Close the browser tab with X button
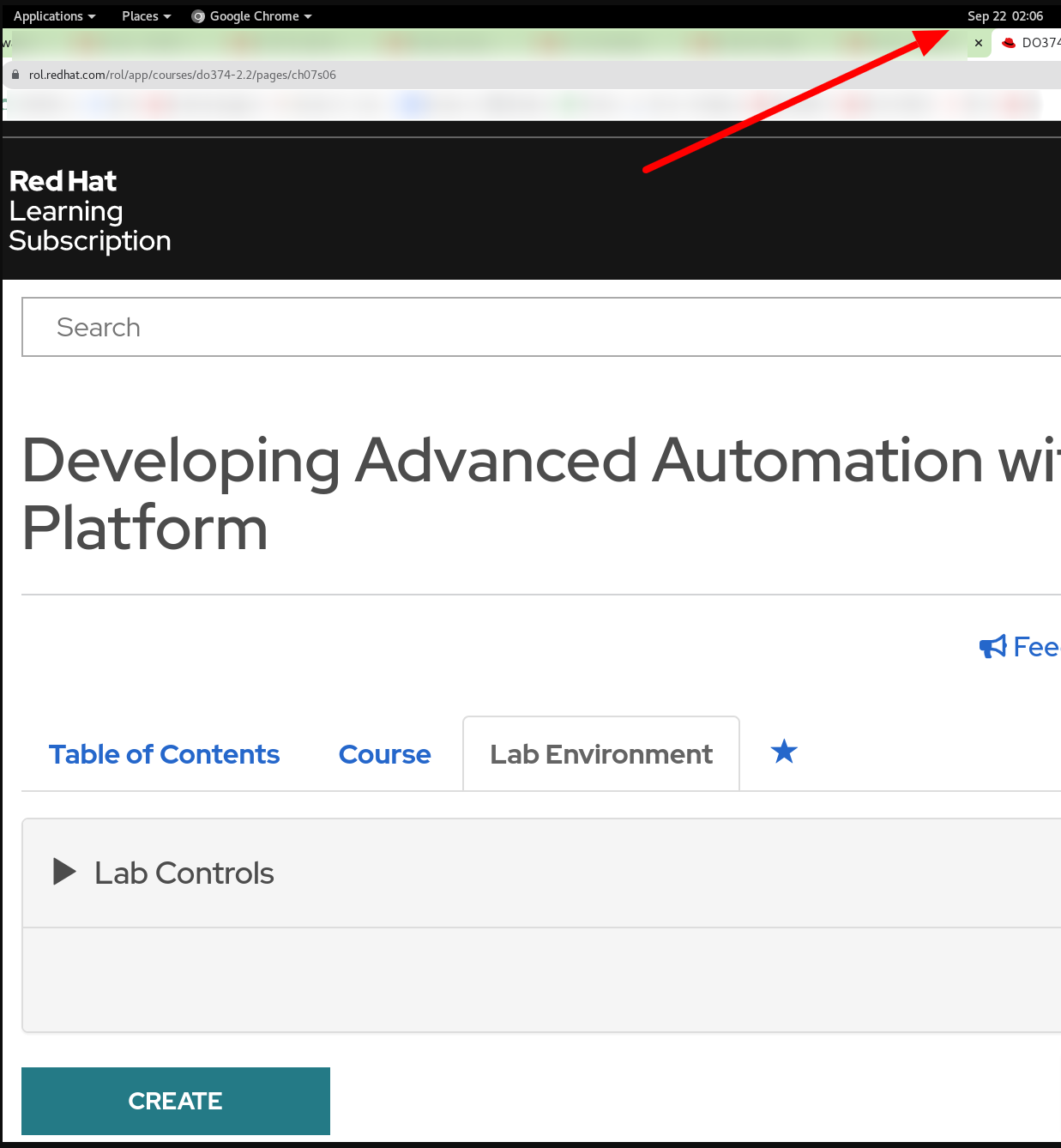1061x1148 pixels. pyautogui.click(x=979, y=43)
